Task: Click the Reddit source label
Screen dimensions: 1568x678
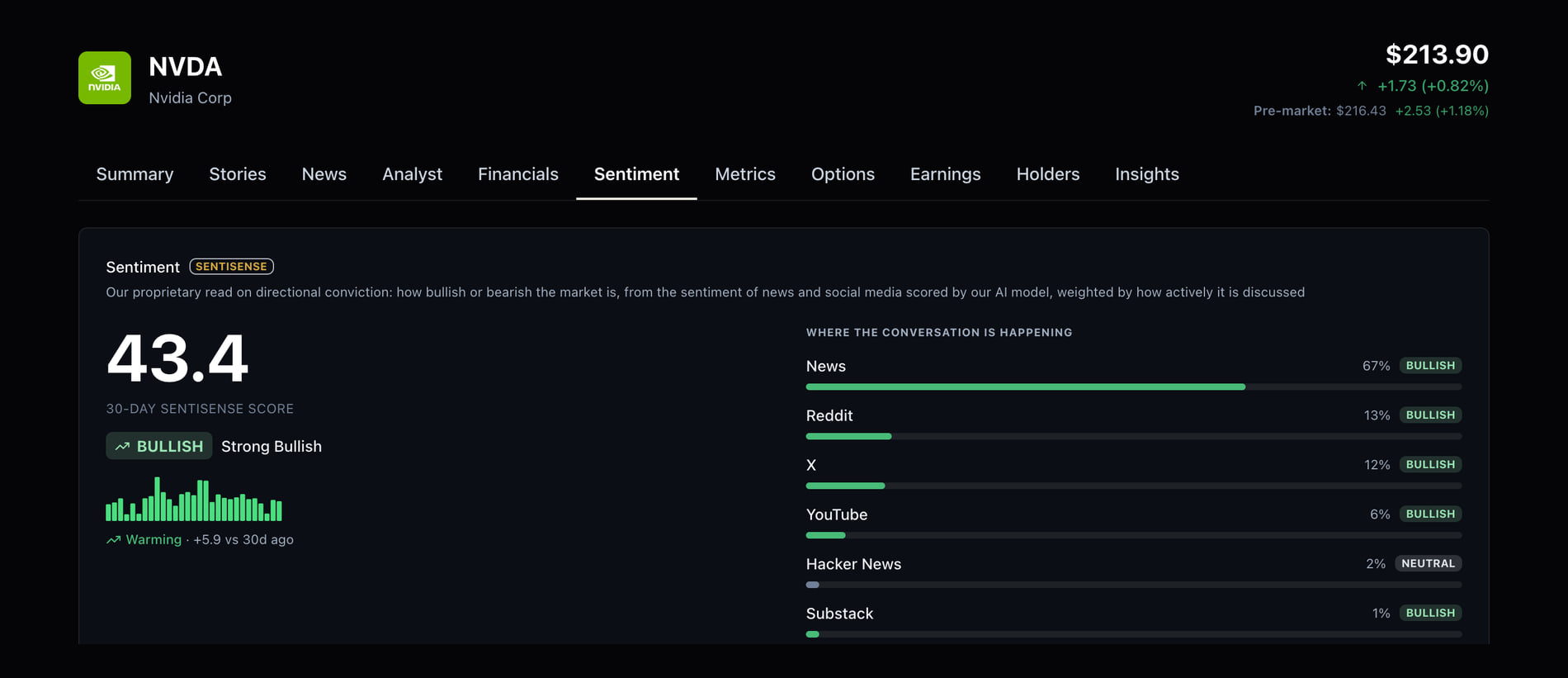Action: (x=829, y=415)
